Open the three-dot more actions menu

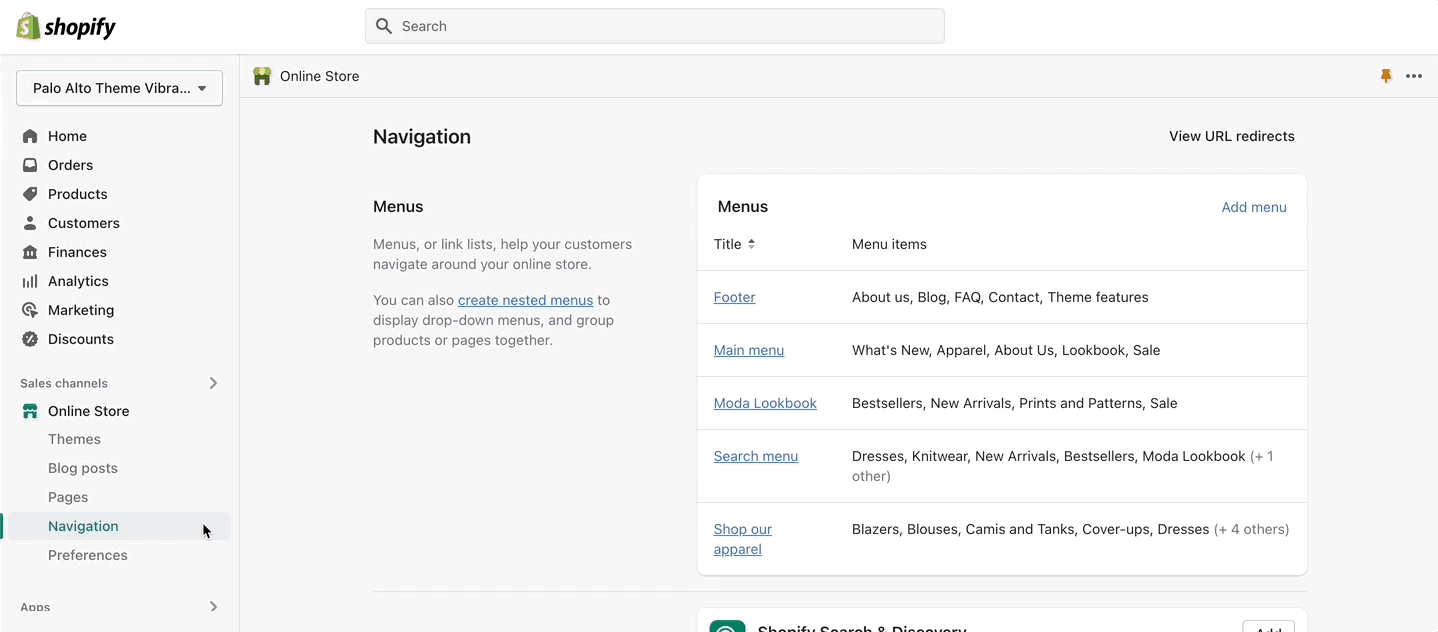click(1414, 76)
